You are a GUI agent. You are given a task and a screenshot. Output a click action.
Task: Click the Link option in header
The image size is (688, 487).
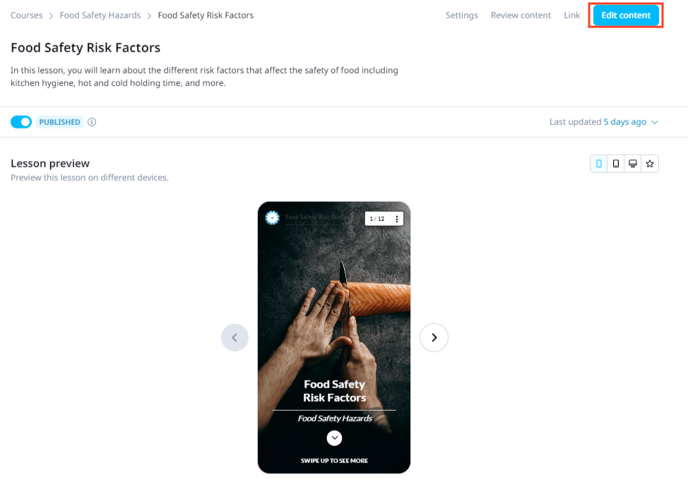point(572,15)
